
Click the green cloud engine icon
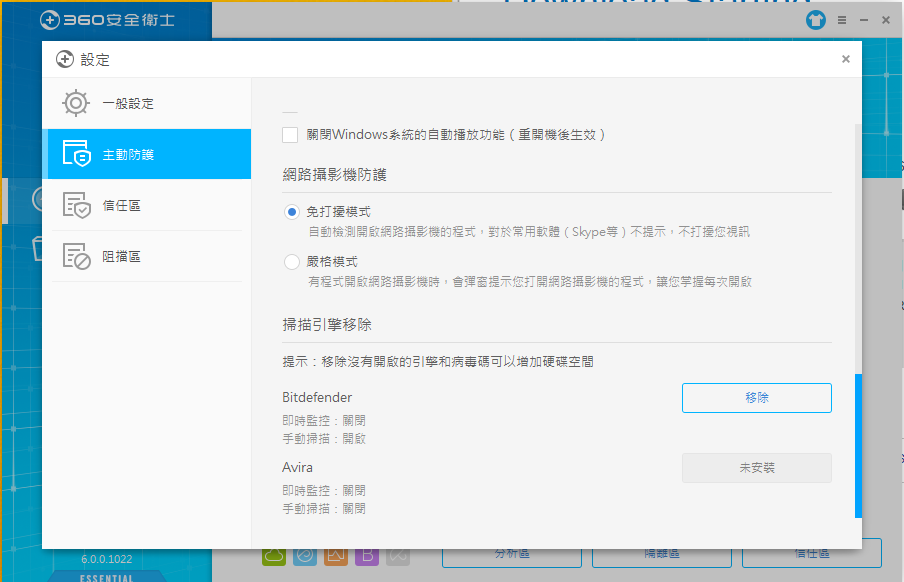[275, 556]
